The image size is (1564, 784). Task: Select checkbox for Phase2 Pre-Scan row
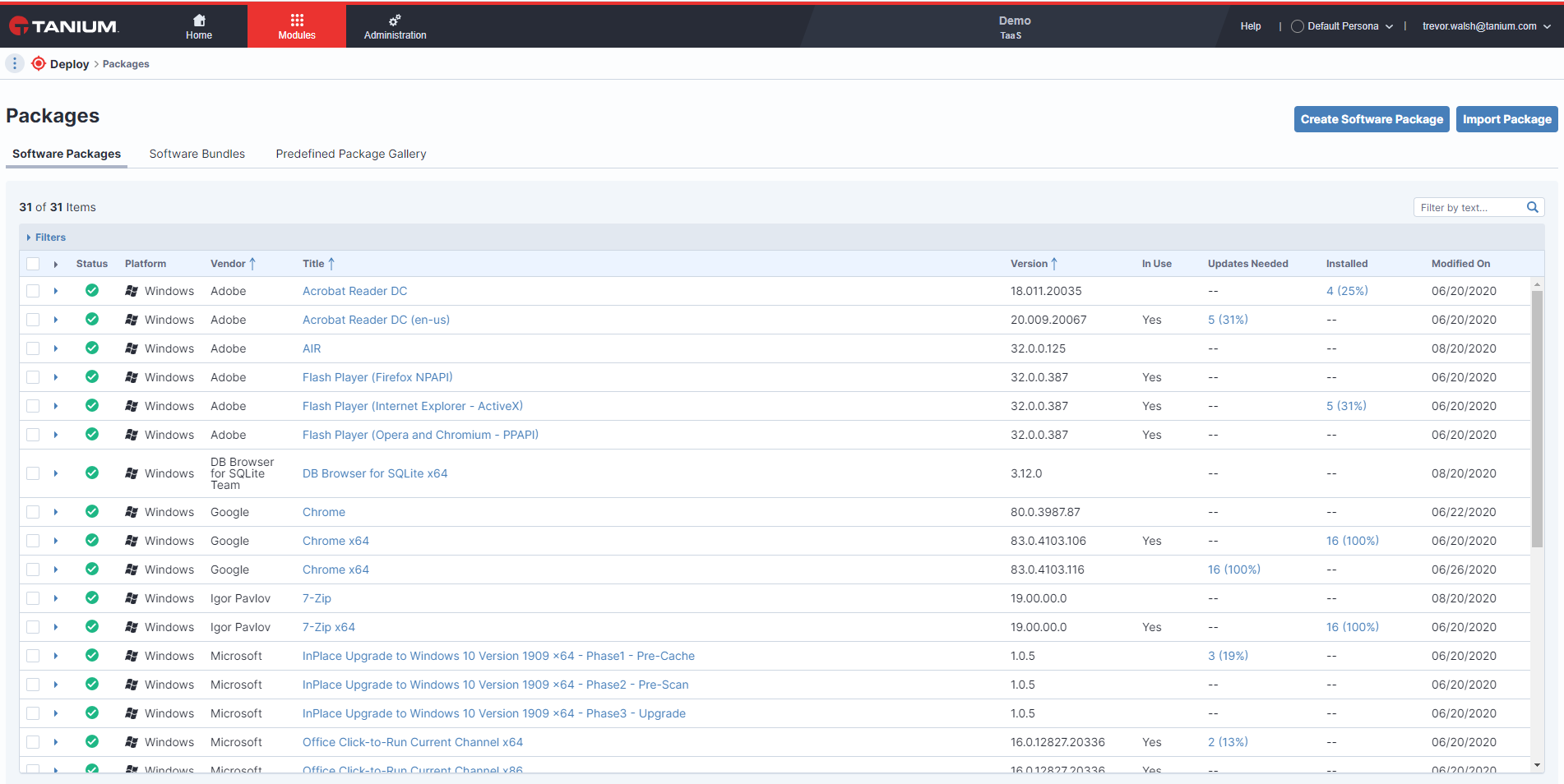33,685
